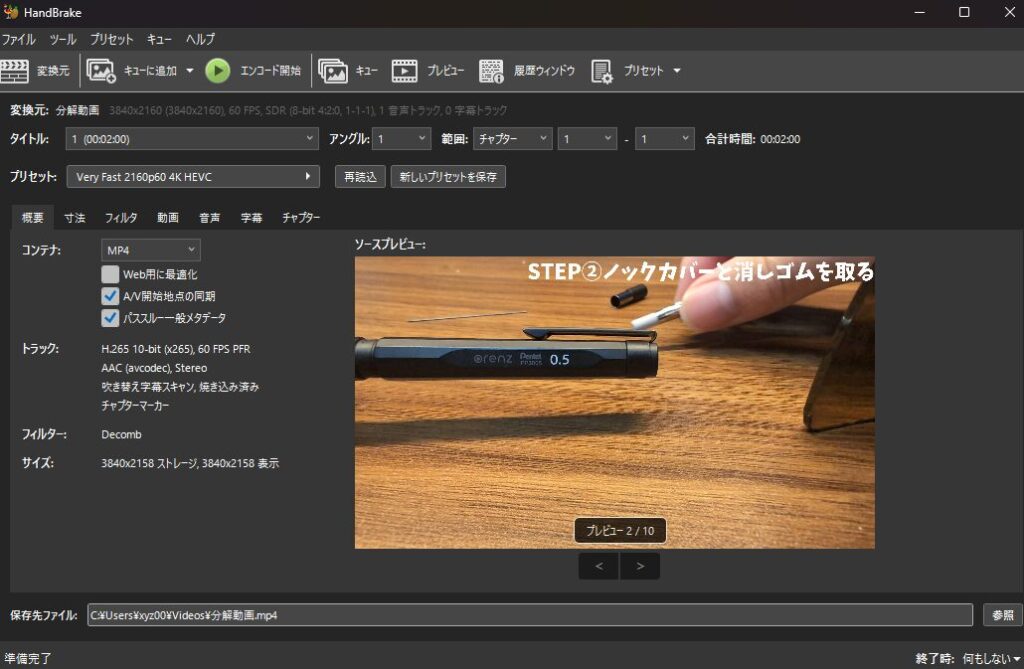Show next preview image with > button

(x=640, y=567)
